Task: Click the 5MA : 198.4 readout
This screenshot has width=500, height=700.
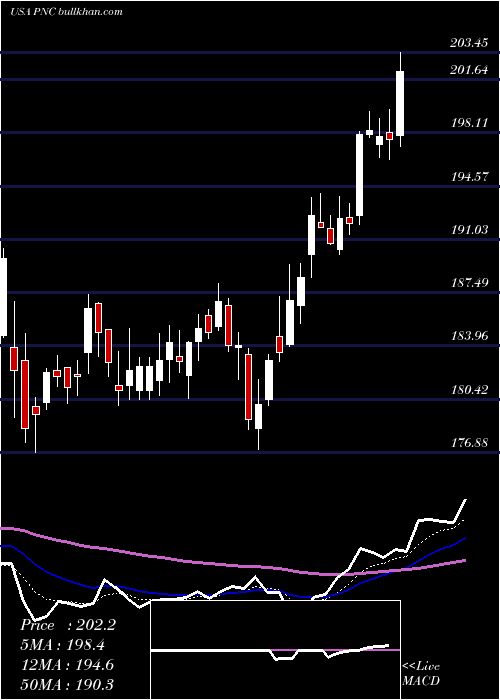Action: tap(65, 645)
